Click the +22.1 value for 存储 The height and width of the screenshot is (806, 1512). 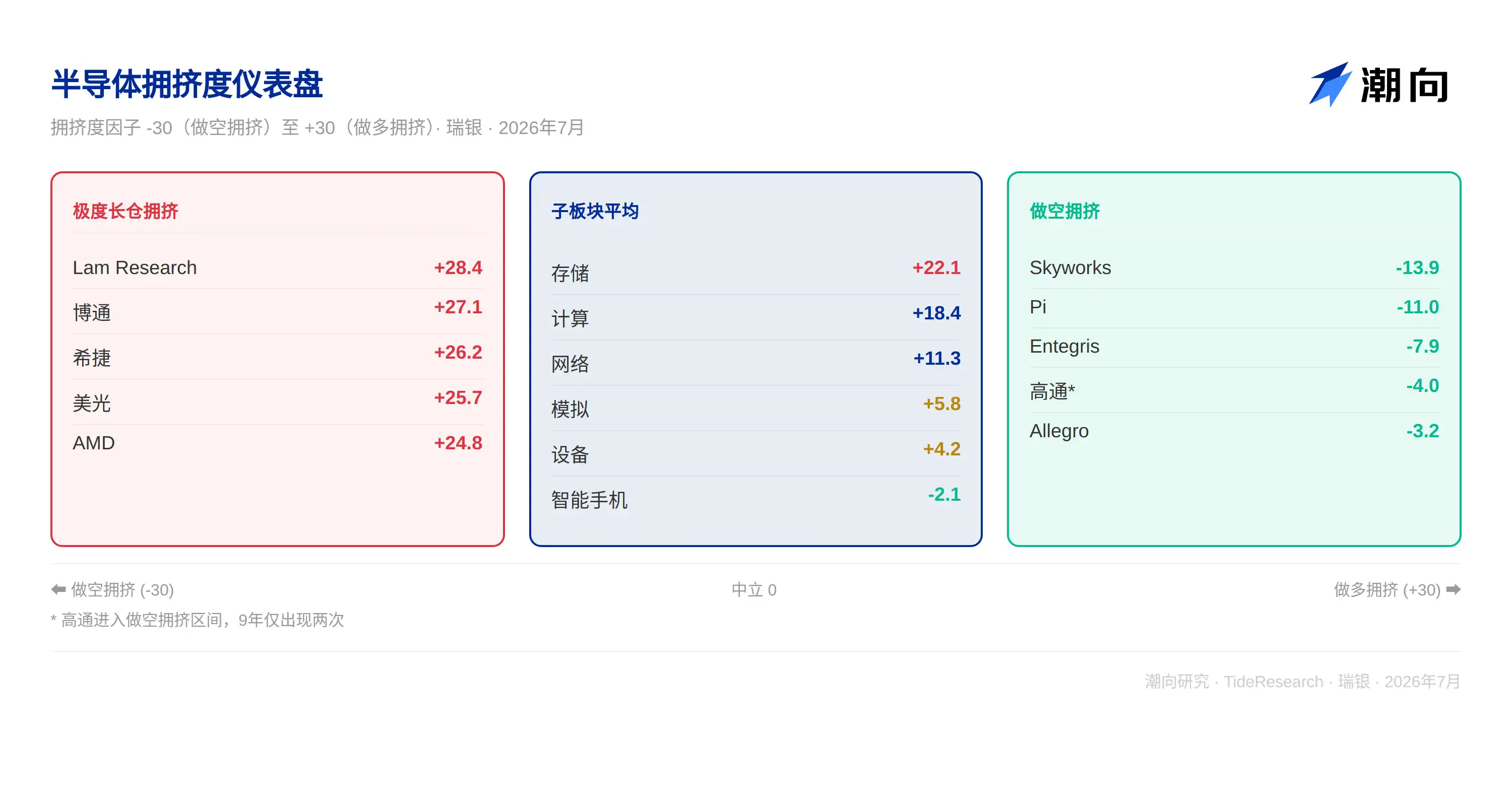pos(936,267)
